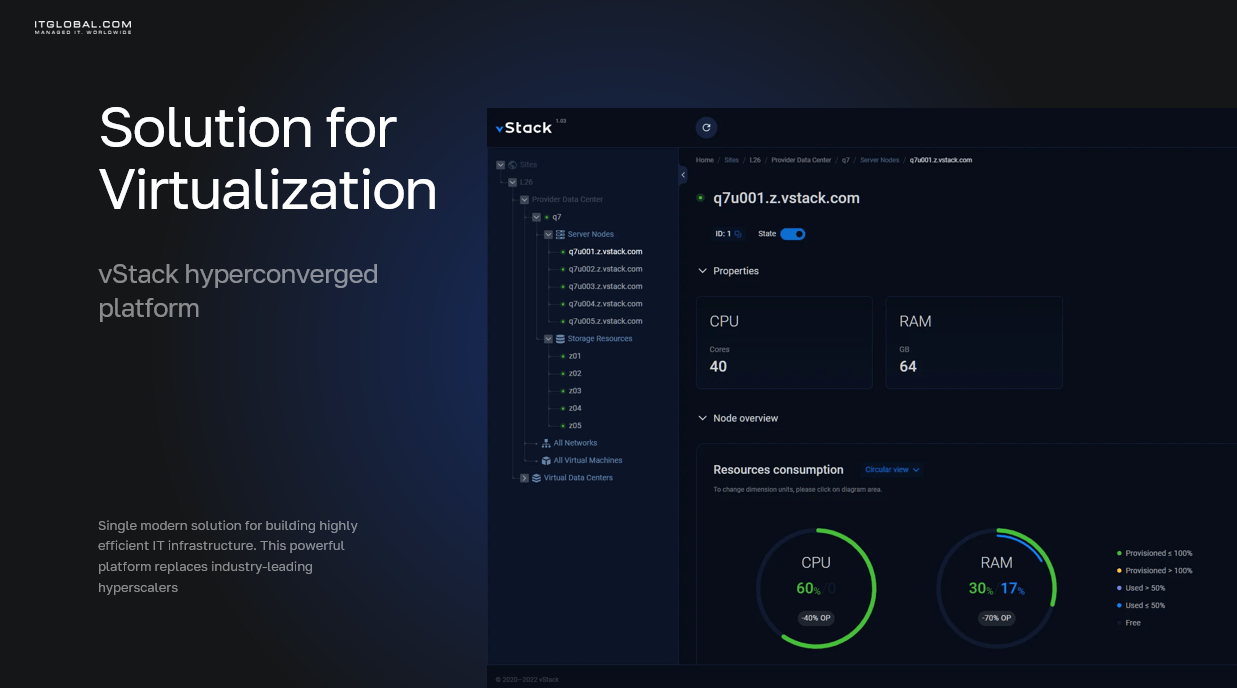Click the All Virtual Machines cube icon
Viewport: 1237px width, 688px height.
tap(546, 460)
